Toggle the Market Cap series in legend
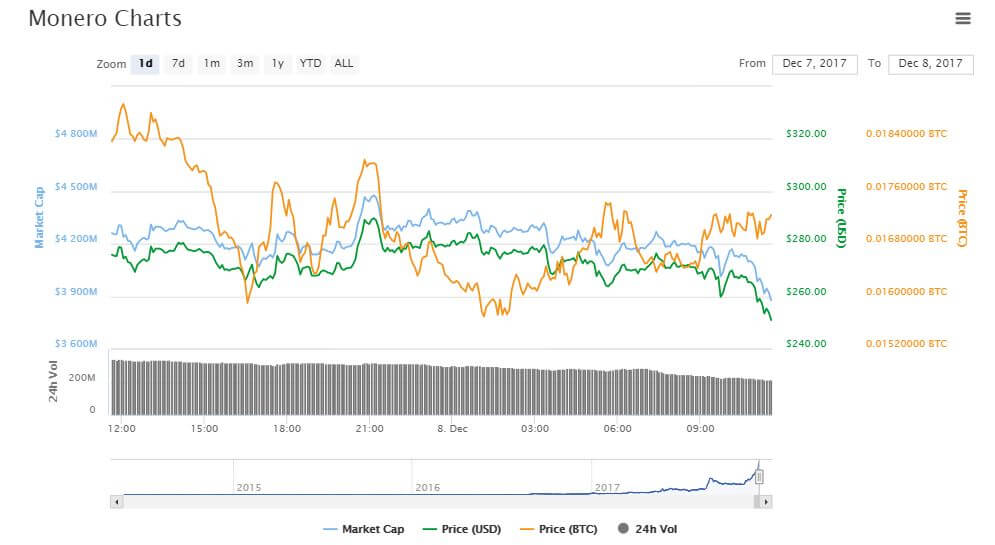The width and height of the screenshot is (995, 545). click(x=364, y=529)
